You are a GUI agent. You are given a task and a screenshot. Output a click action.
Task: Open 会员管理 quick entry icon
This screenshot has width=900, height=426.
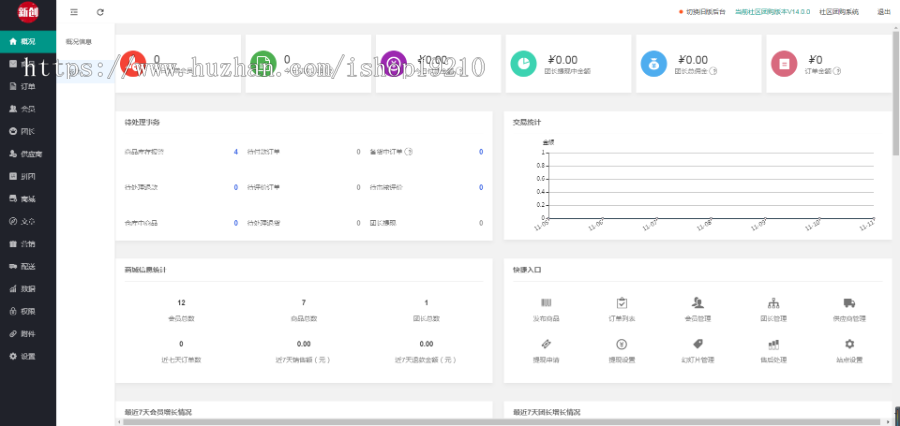click(697, 303)
